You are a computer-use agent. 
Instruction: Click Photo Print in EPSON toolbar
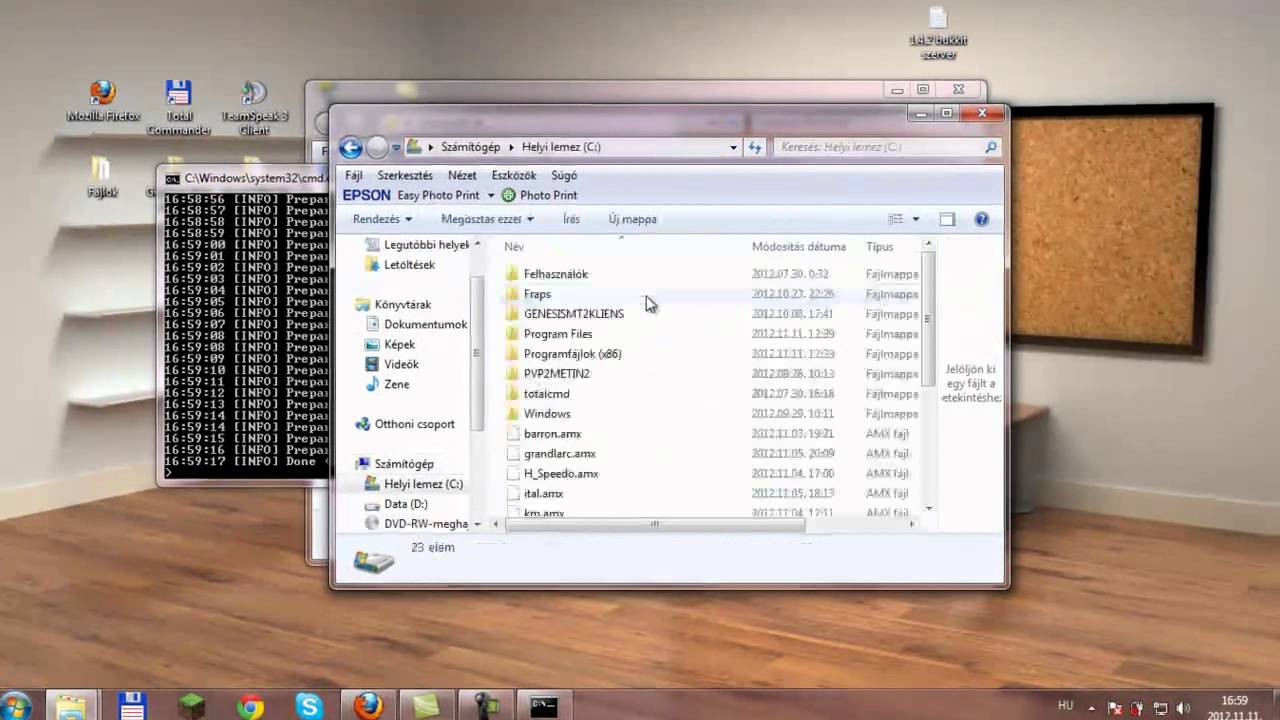coord(548,195)
